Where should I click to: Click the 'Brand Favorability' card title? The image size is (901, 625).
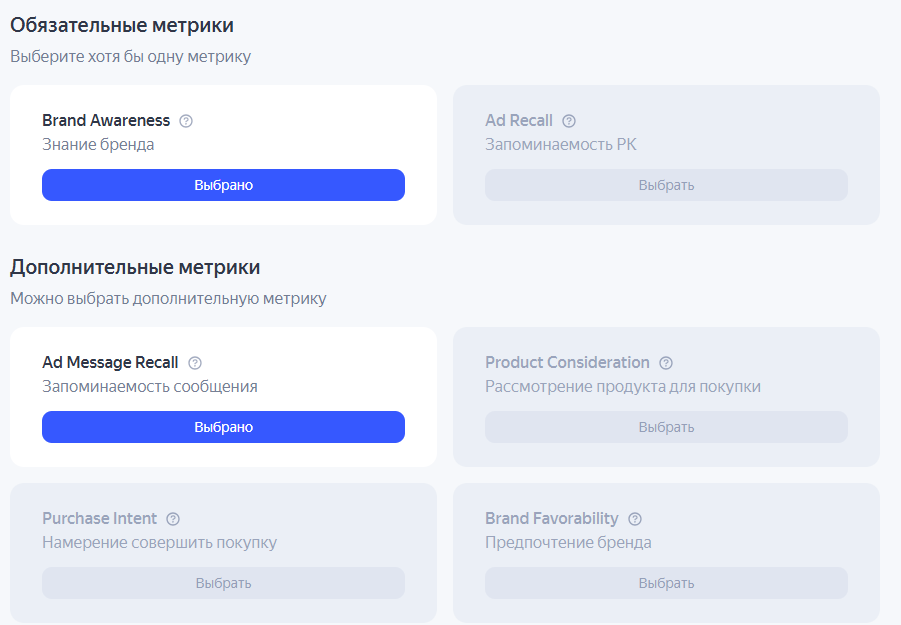coord(551,519)
